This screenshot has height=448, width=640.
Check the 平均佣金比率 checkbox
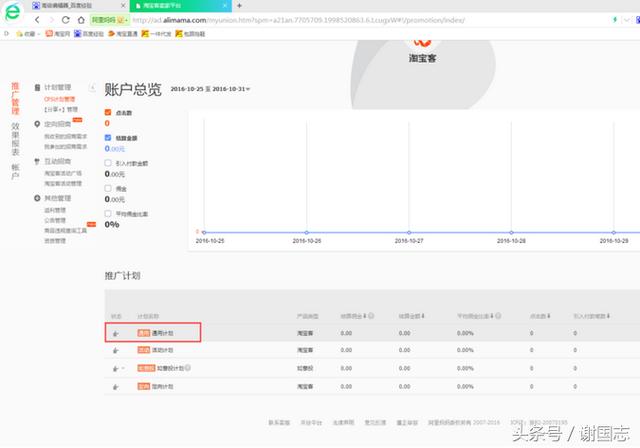pyautogui.click(x=108, y=213)
